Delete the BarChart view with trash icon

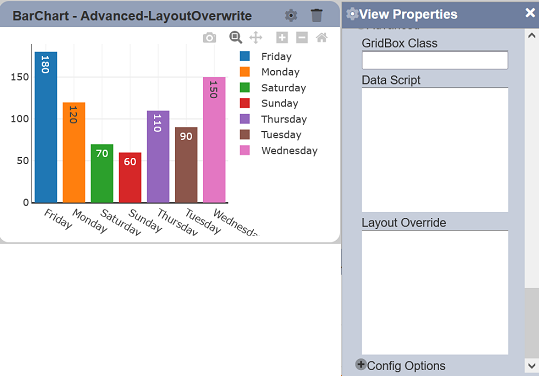click(x=316, y=15)
